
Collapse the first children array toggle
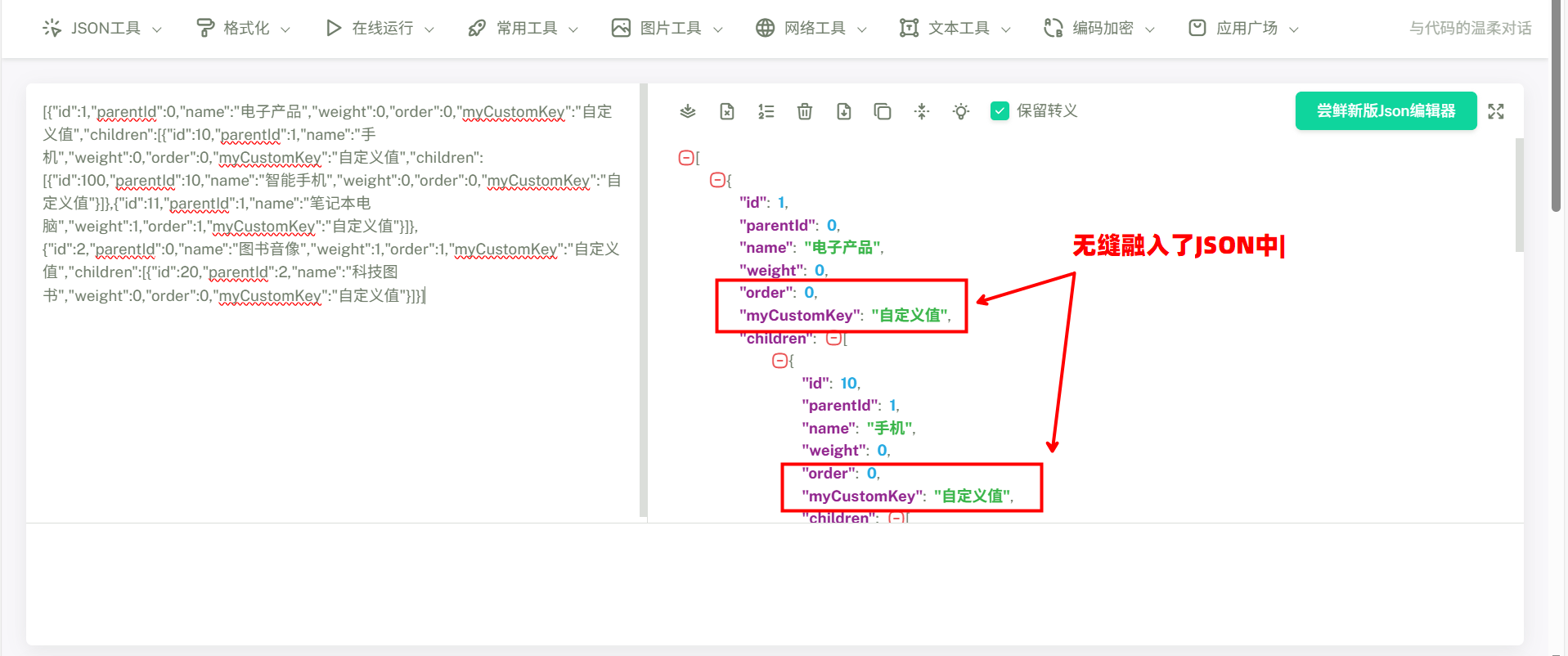tap(833, 338)
